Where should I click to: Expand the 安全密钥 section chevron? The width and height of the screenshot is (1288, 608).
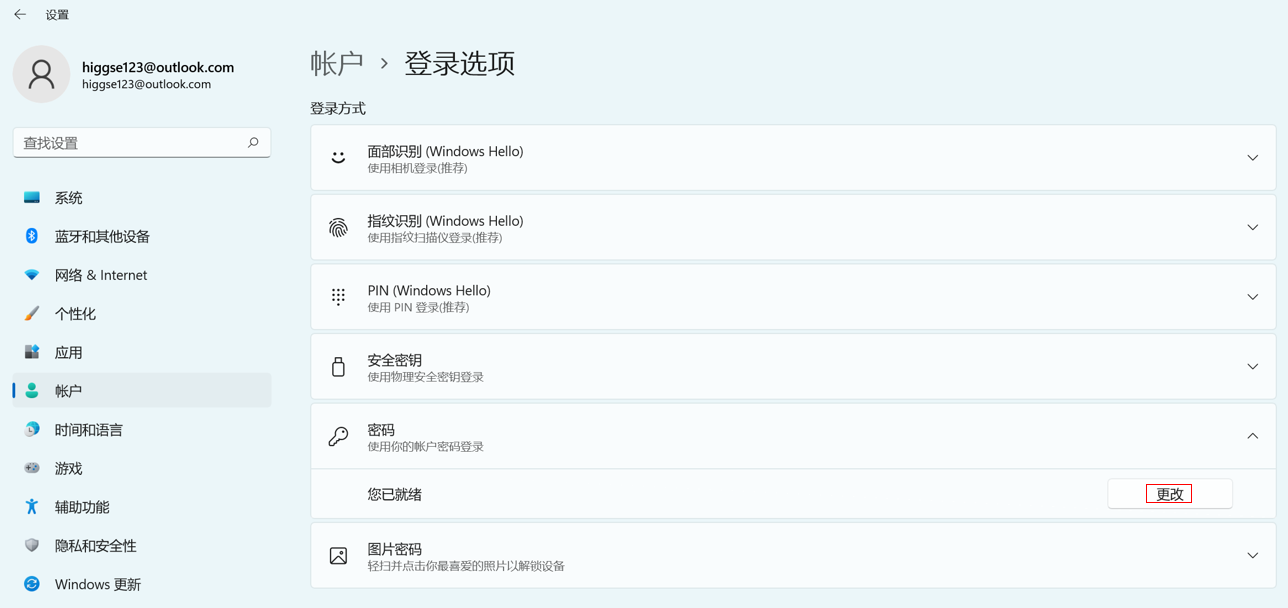pos(1252,367)
